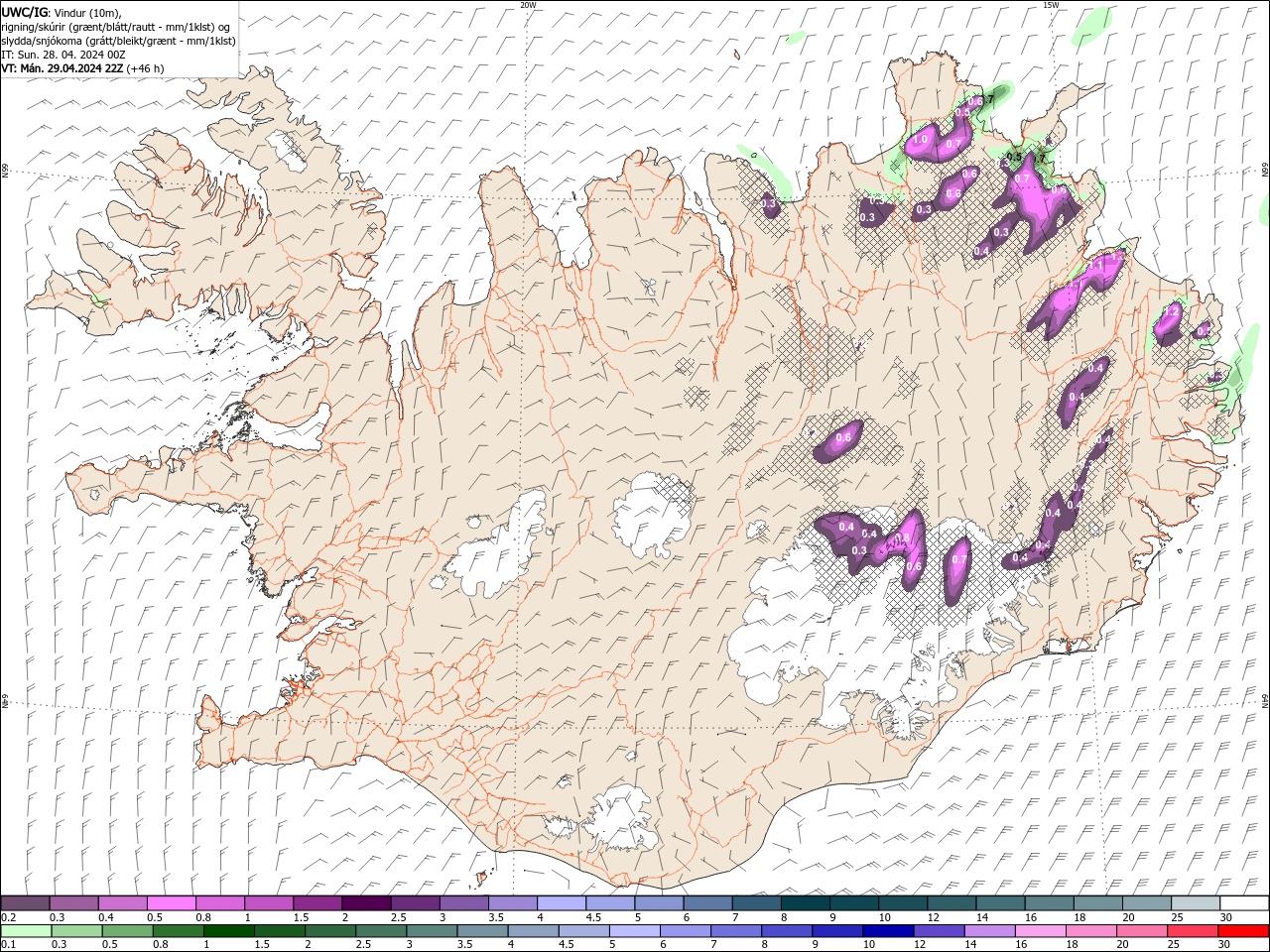This screenshot has height=952, width=1270.
Task: Select the darkest purple 2 swatch on snow scale
Action: pos(366,903)
